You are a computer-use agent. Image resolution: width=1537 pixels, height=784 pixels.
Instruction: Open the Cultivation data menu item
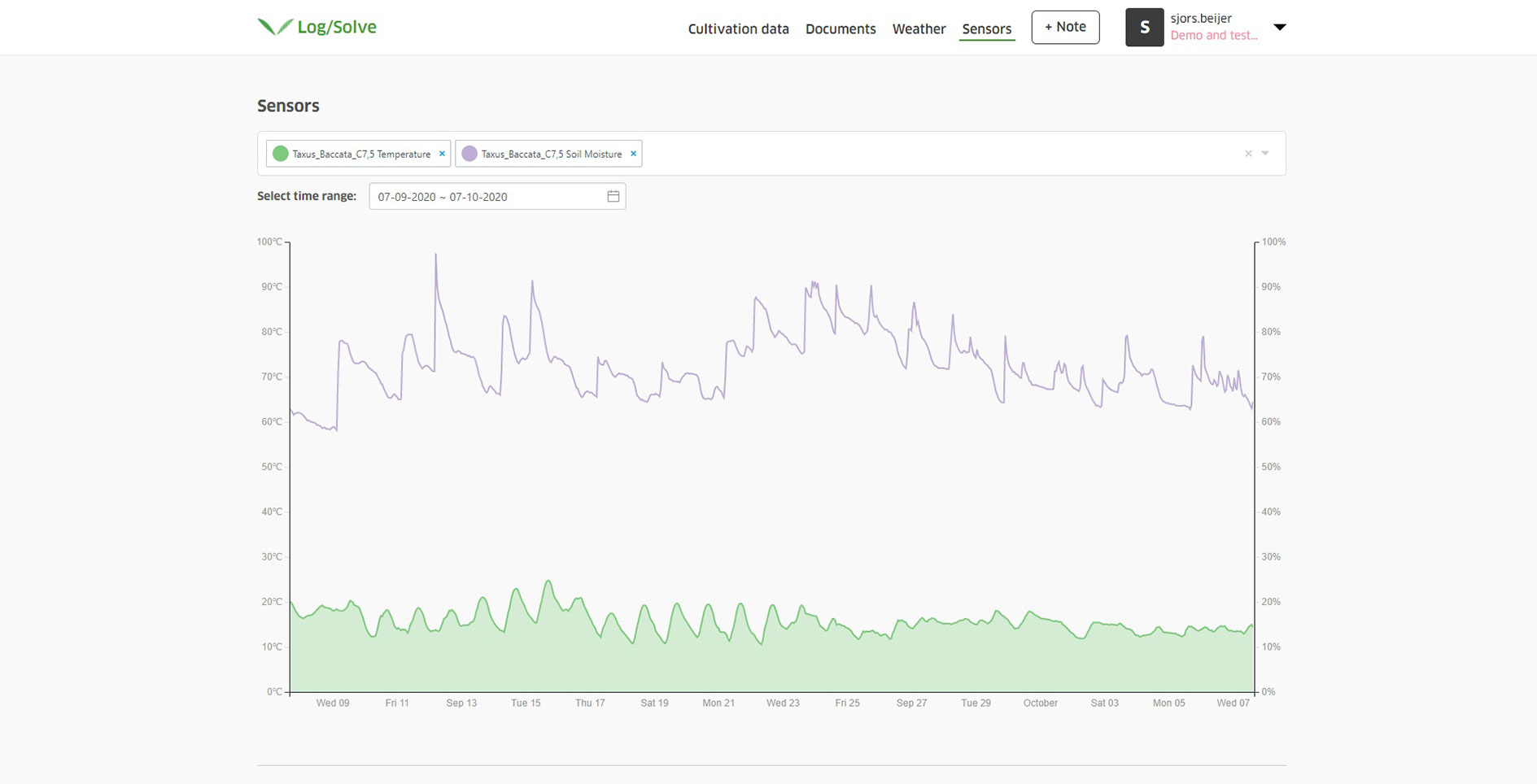737,28
